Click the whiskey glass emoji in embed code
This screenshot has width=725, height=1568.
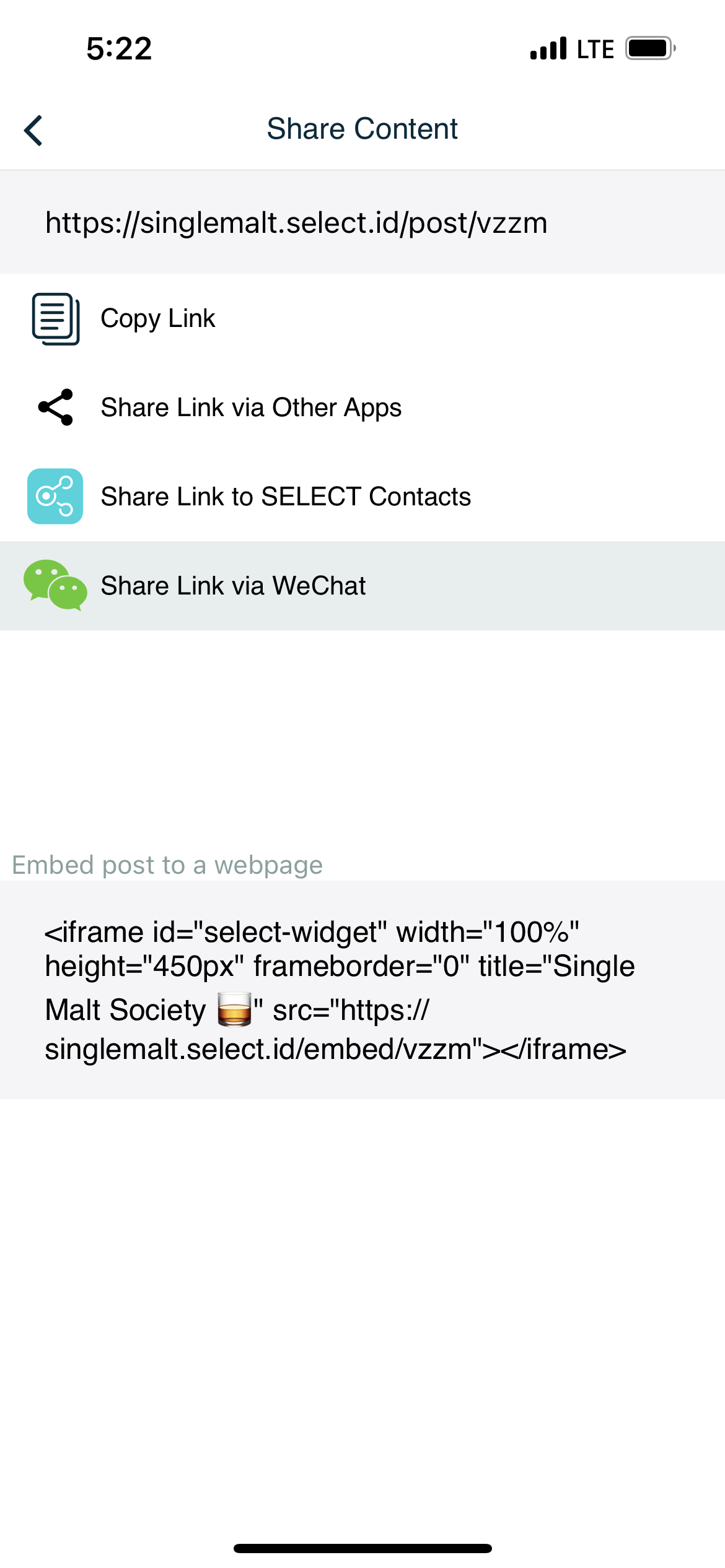tap(234, 1009)
